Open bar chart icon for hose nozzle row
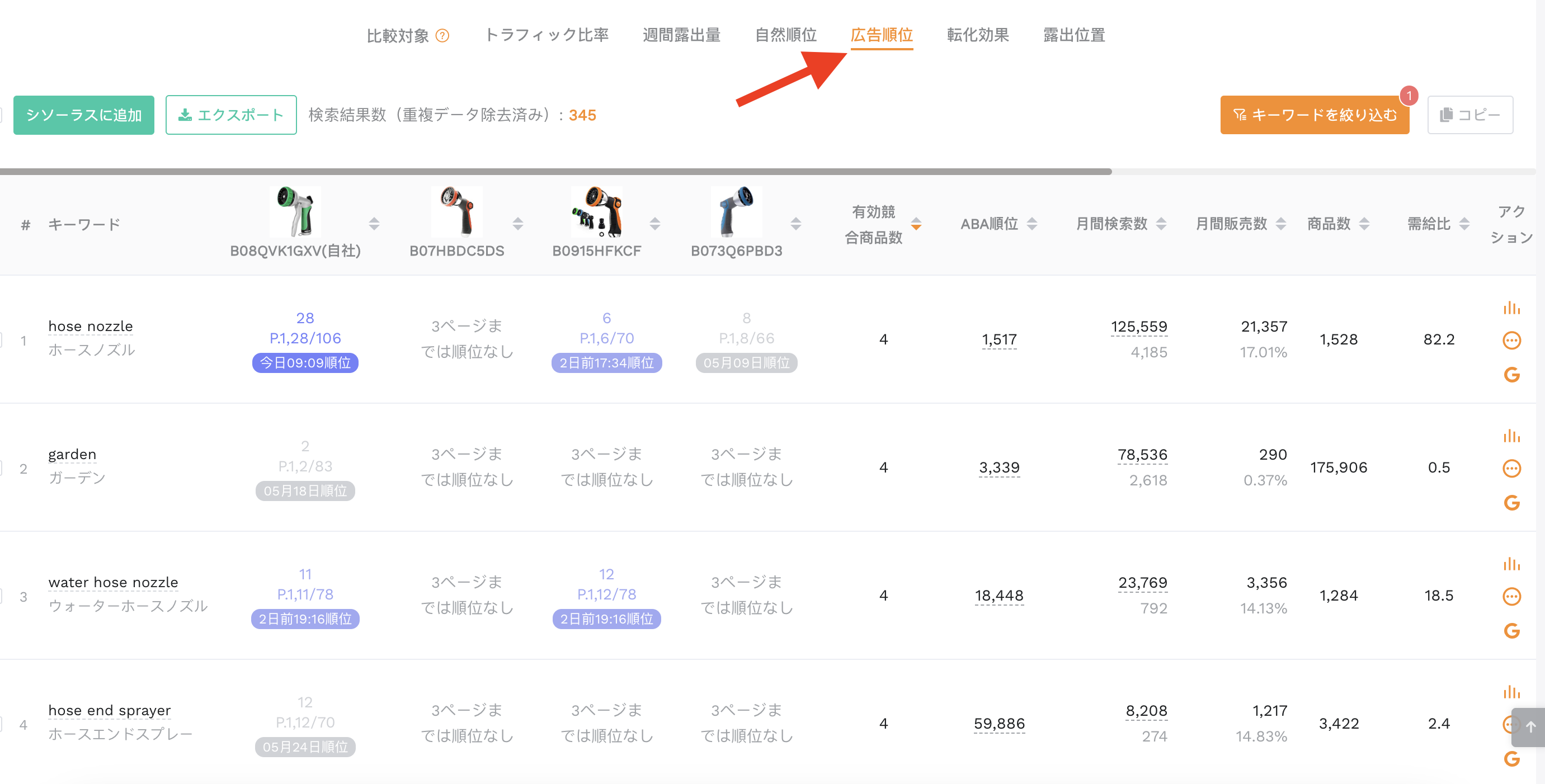 [x=1511, y=308]
